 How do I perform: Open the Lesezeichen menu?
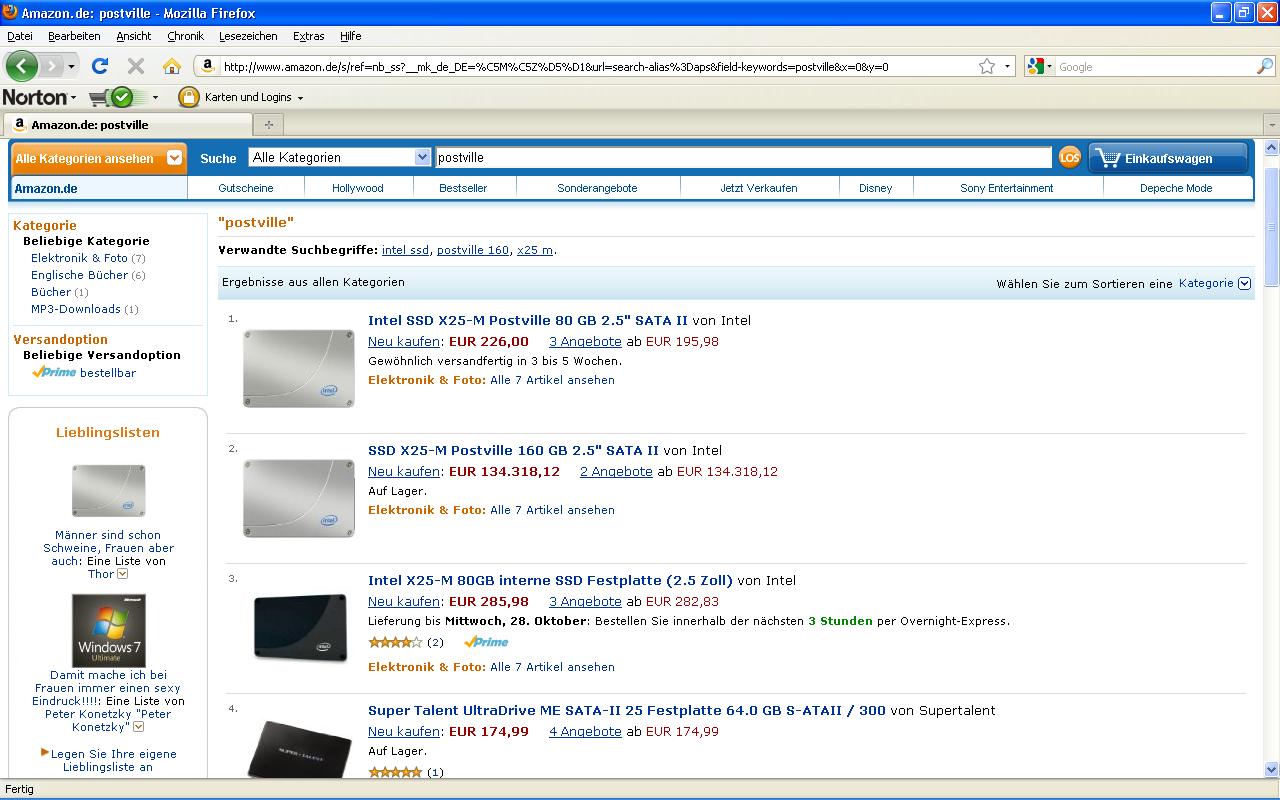point(248,36)
